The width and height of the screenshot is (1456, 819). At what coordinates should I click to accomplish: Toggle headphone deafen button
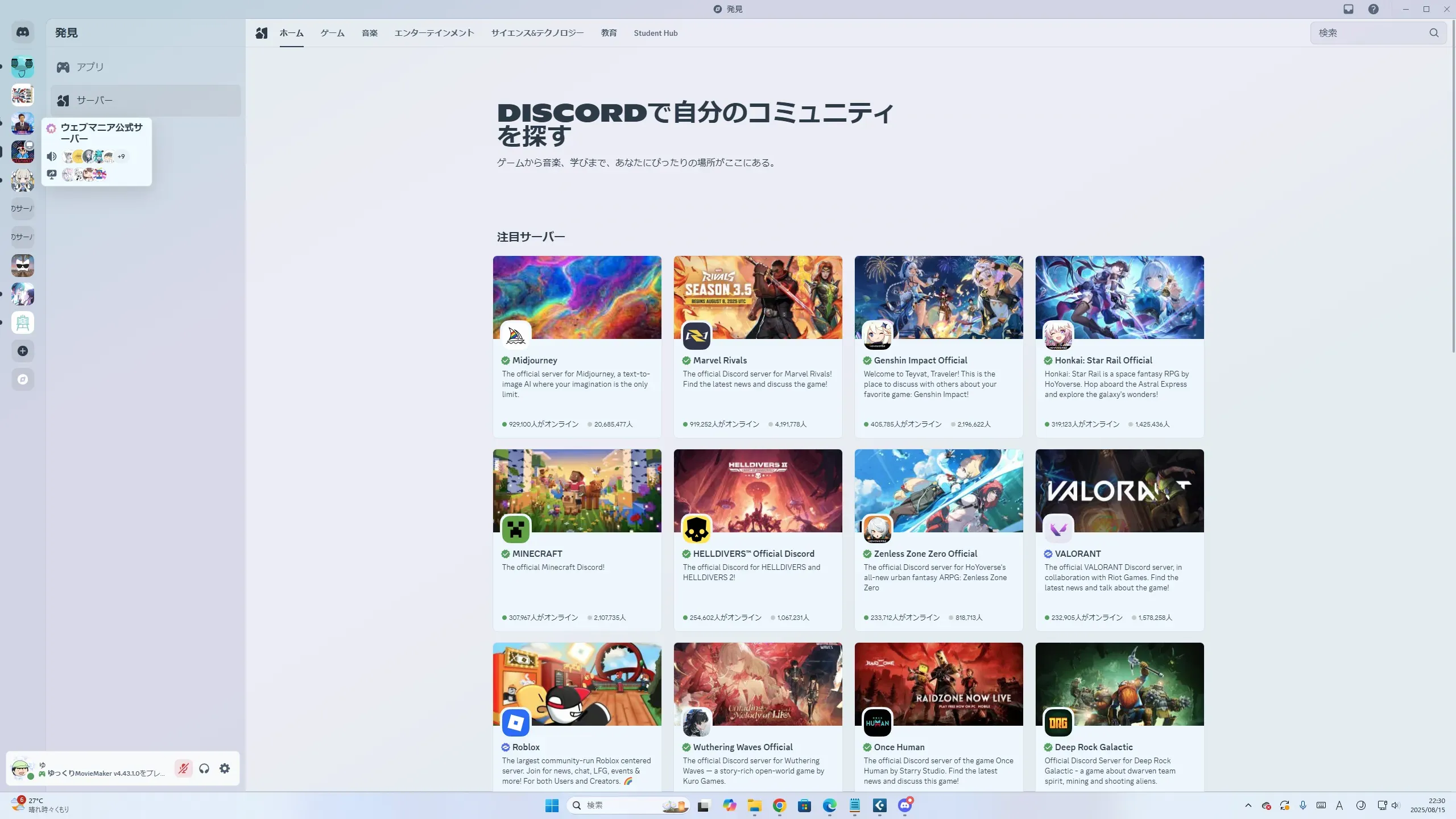(x=204, y=768)
